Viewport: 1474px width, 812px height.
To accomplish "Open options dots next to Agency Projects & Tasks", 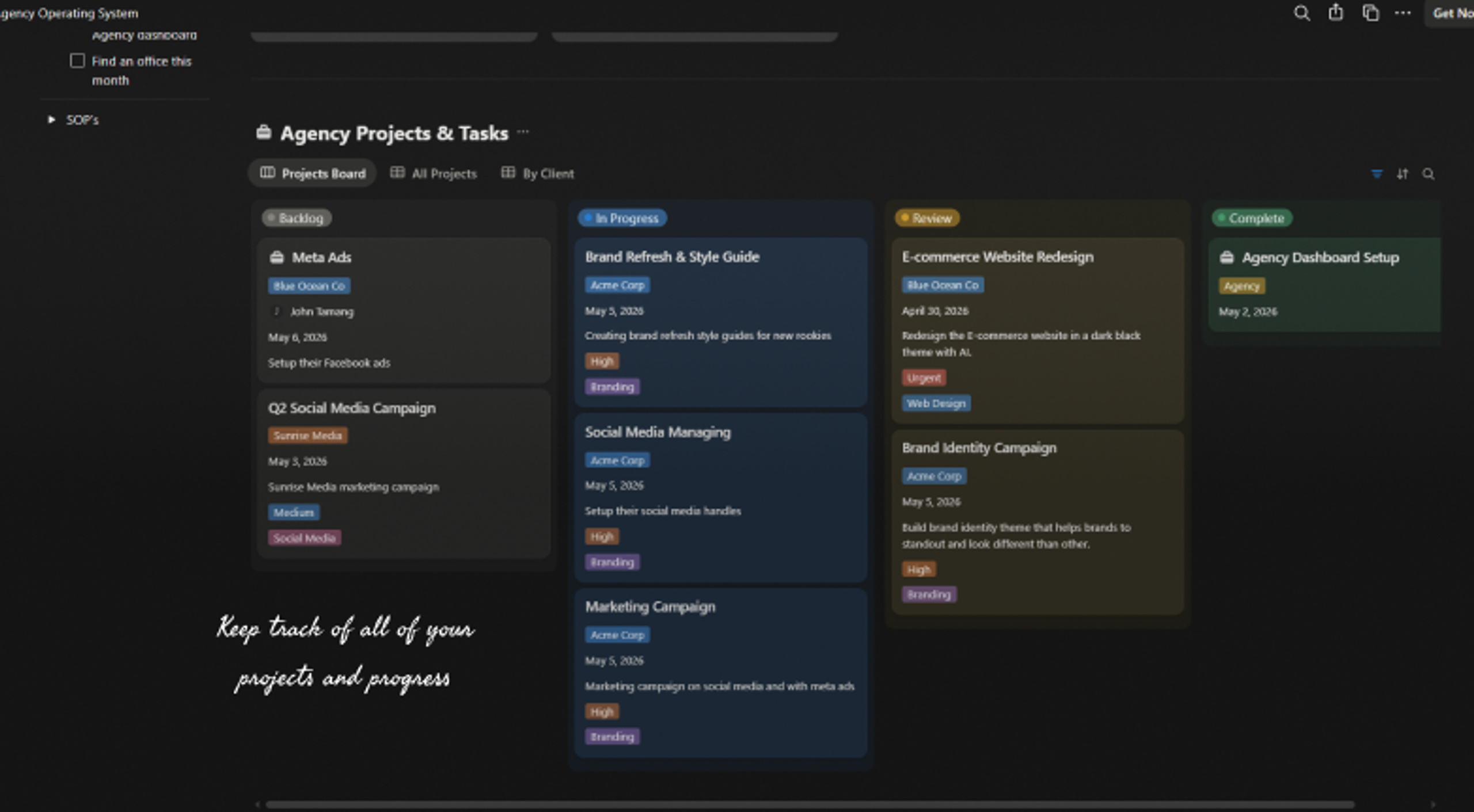I will pos(523,132).
